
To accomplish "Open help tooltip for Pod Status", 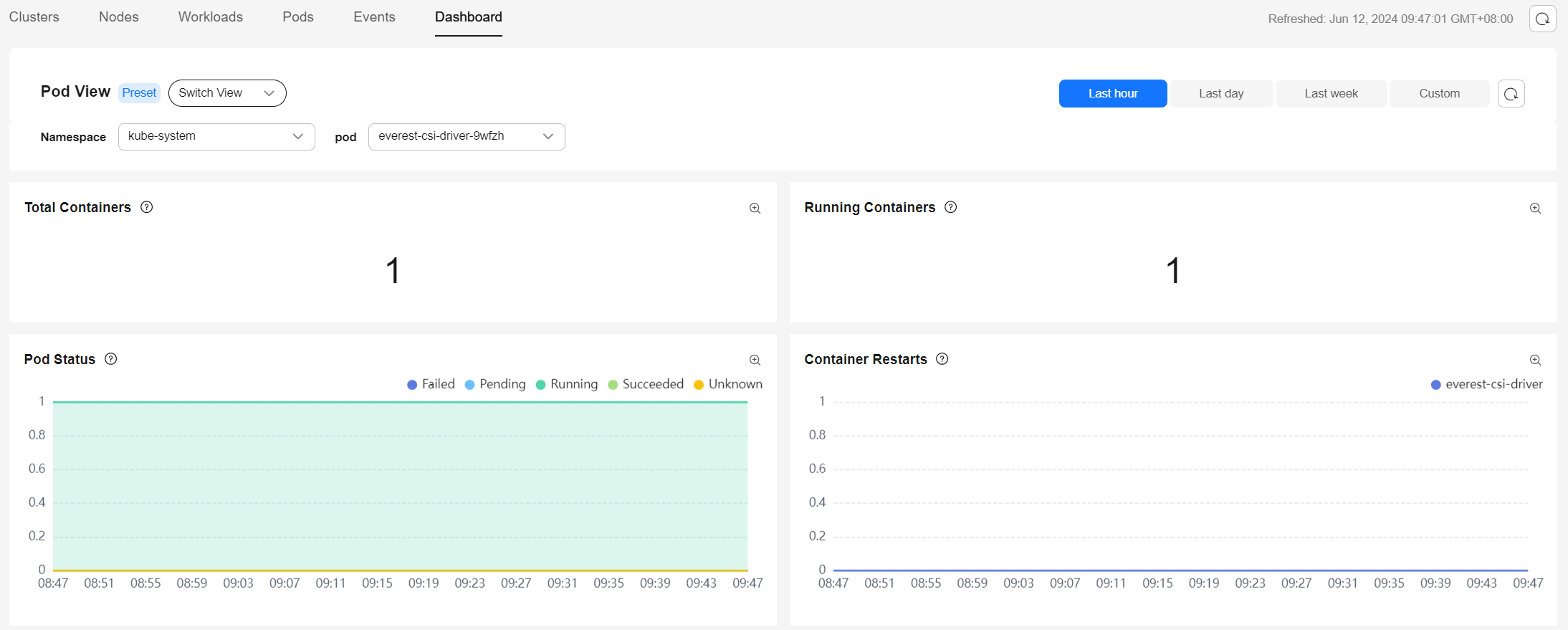I will tap(111, 359).
